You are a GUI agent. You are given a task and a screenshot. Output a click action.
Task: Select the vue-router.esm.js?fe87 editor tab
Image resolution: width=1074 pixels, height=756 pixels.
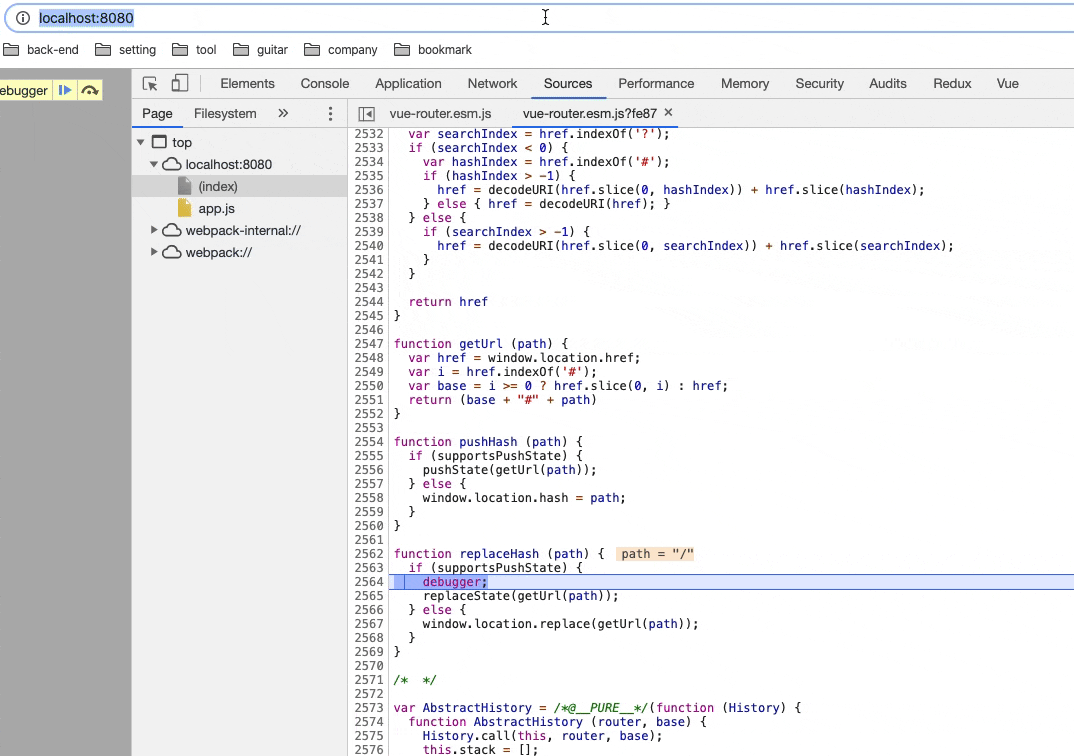590,114
